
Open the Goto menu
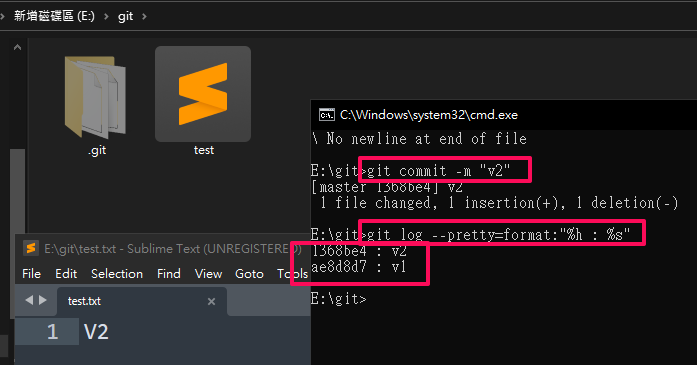(249, 273)
